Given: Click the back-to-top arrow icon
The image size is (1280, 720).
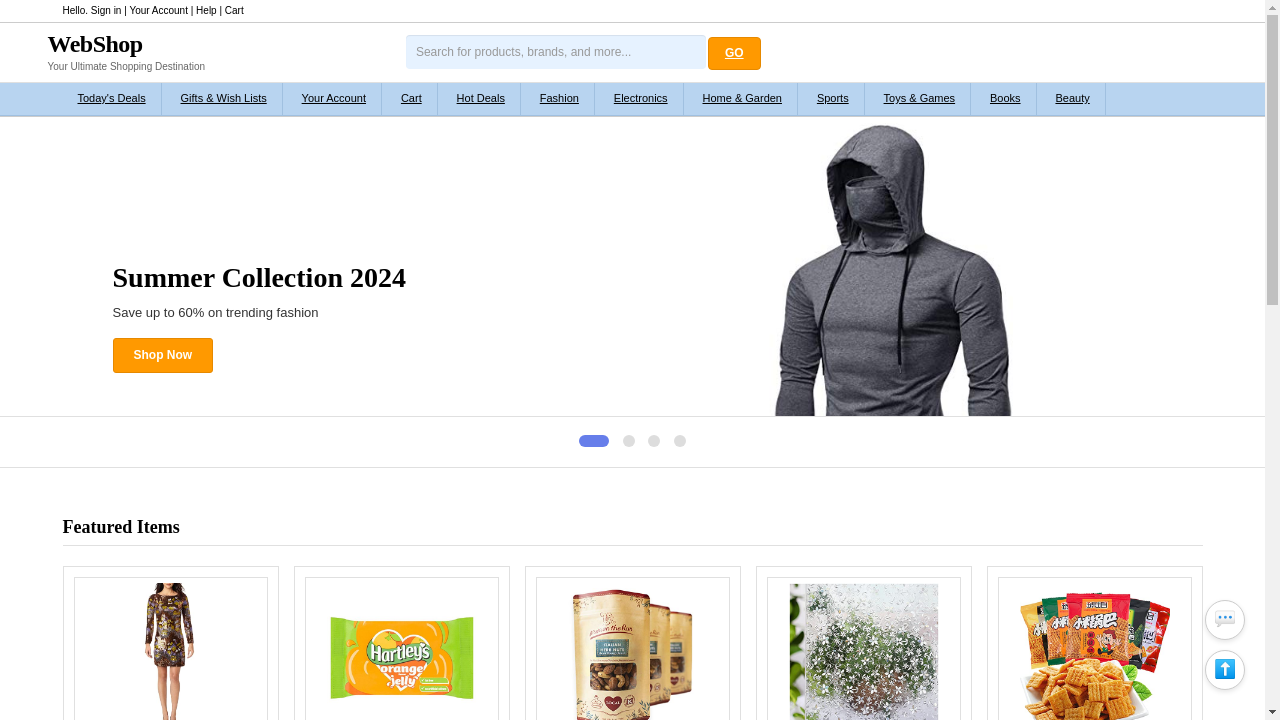Looking at the screenshot, I should [1224, 669].
